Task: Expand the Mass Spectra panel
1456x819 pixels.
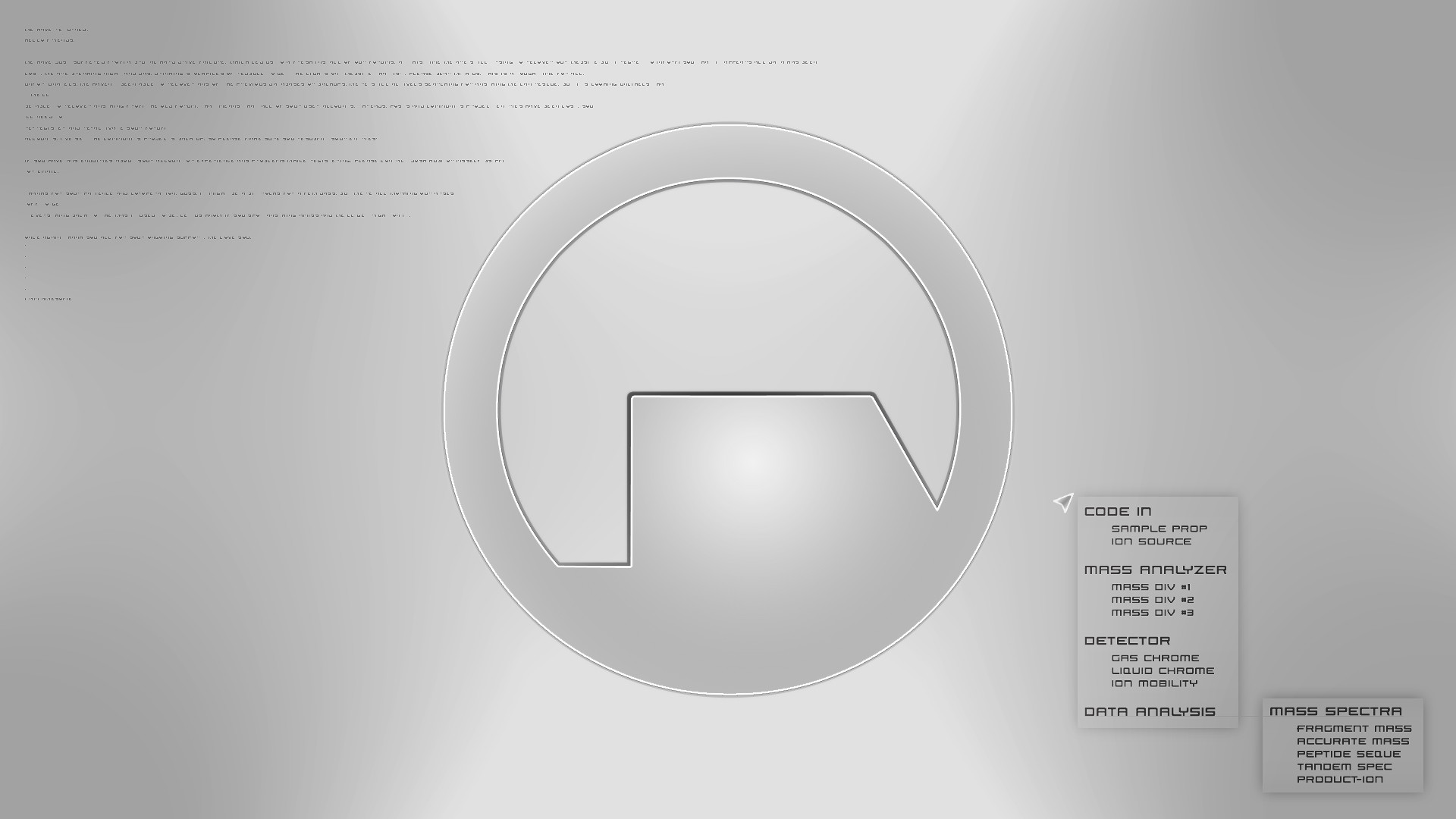Action: point(1335,711)
